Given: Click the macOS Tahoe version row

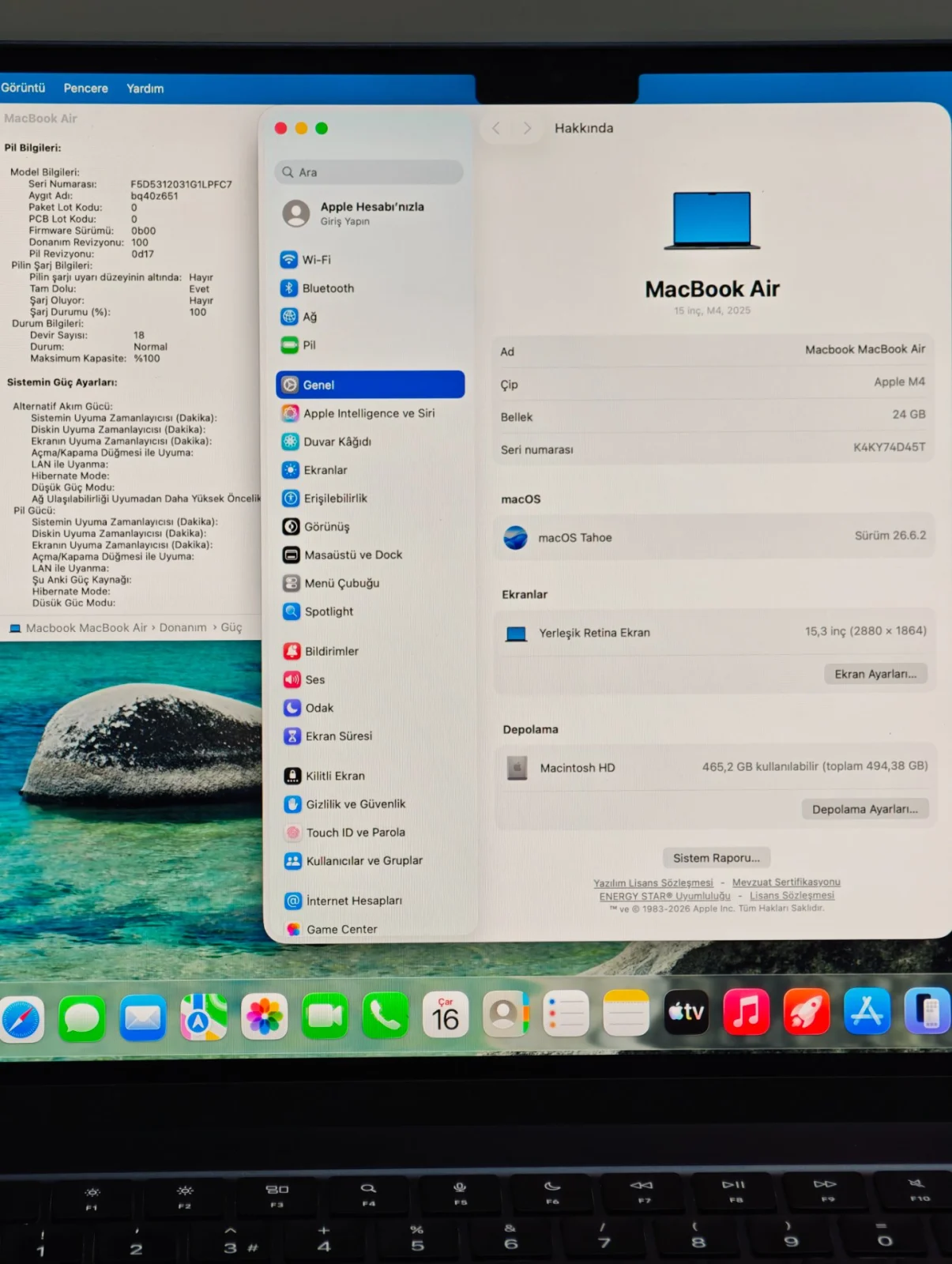Looking at the screenshot, I should [714, 536].
